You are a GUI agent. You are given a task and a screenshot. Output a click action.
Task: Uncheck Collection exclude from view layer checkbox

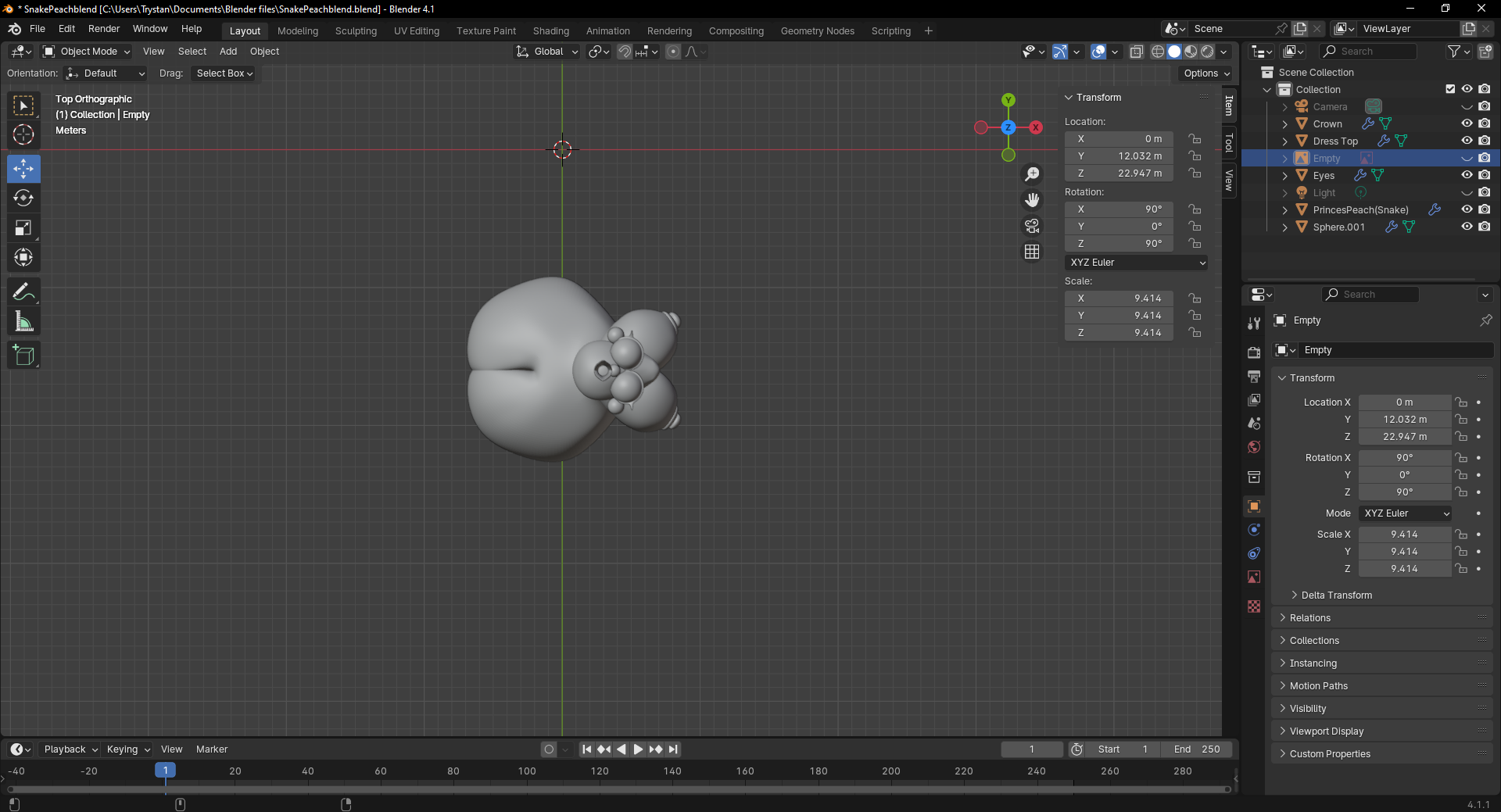coord(1450,89)
